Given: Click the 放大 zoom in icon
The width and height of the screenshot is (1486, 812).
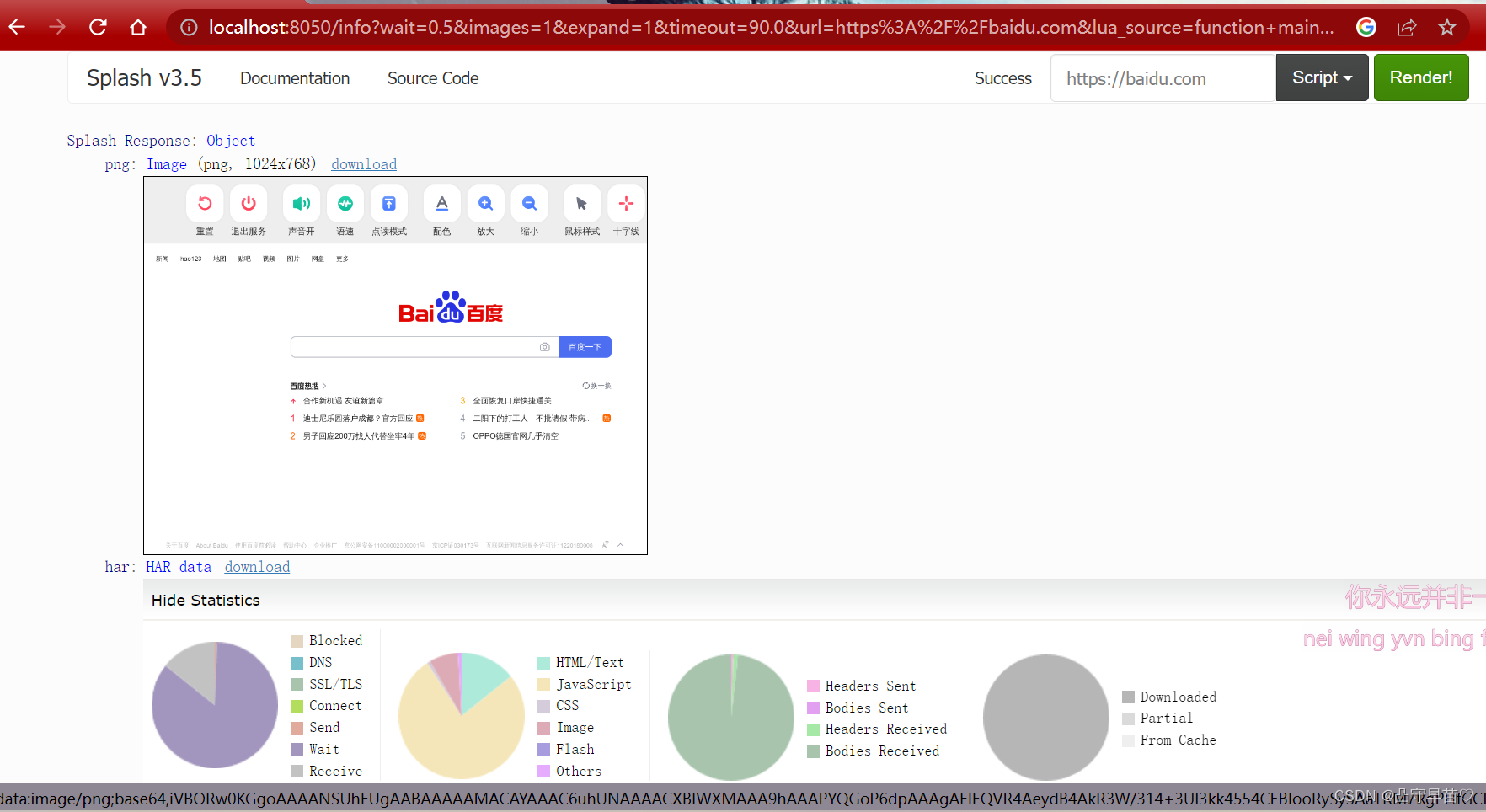Looking at the screenshot, I should 486,204.
